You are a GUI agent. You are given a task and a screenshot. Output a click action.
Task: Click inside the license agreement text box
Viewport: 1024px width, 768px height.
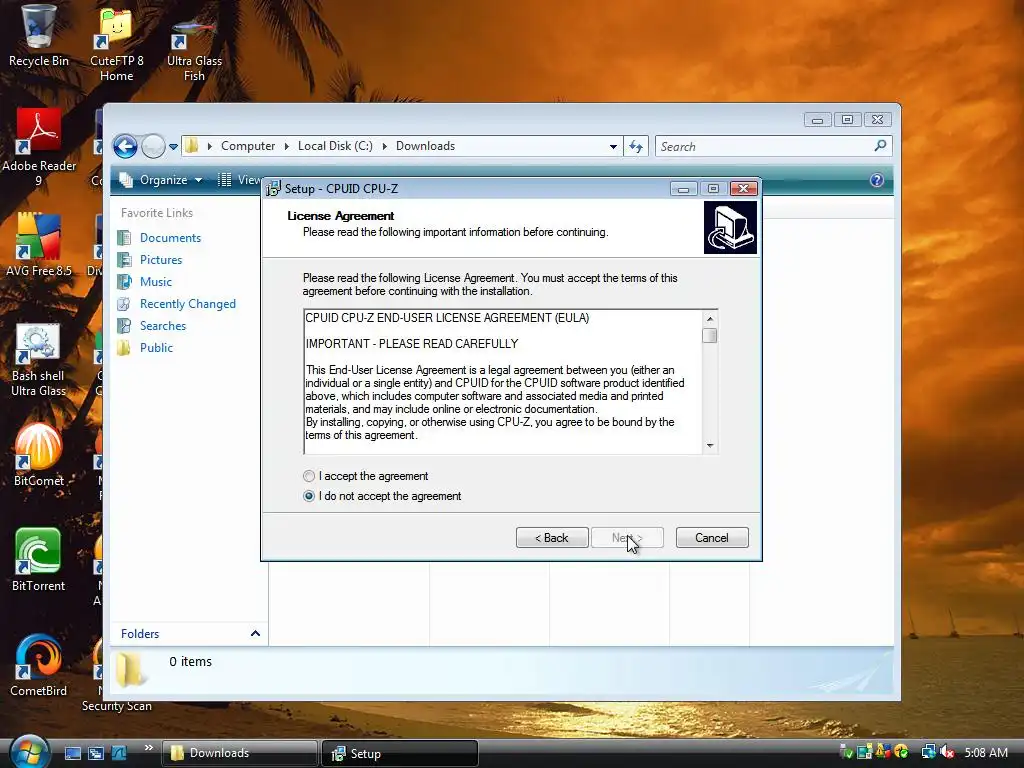[x=503, y=382]
